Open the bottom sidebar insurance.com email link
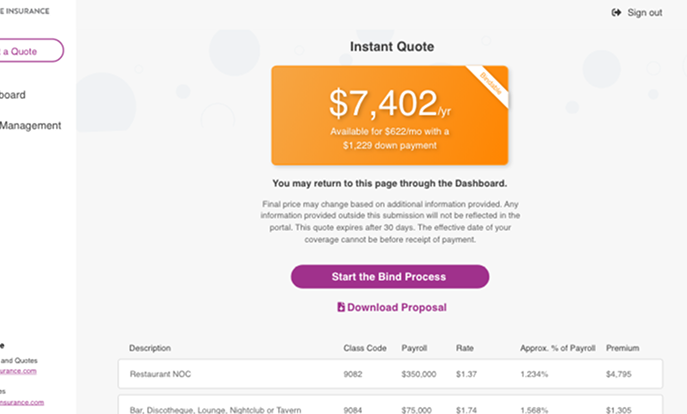The image size is (687, 414). tap(22, 402)
